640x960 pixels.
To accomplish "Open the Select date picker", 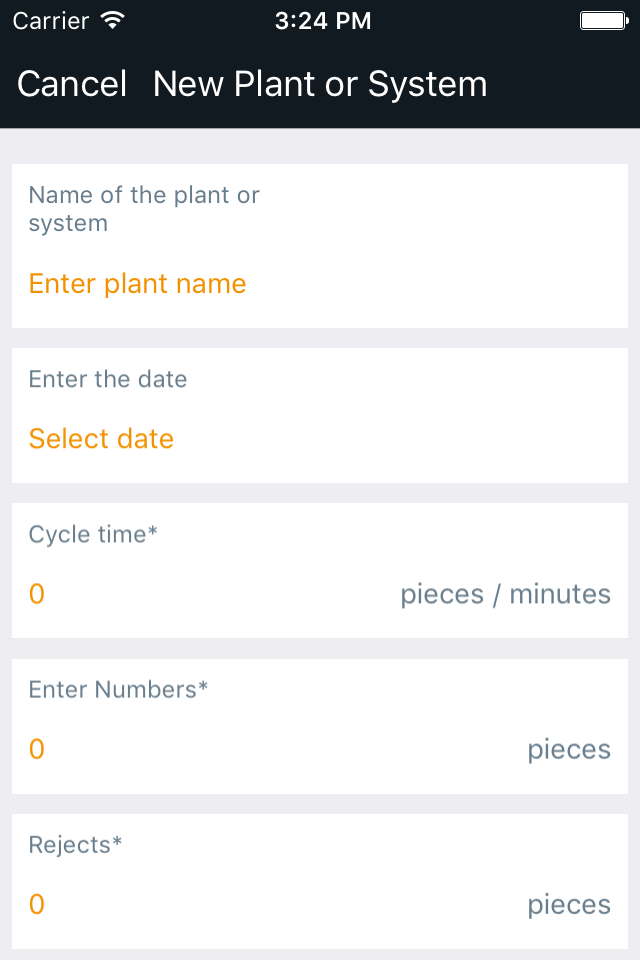I will [101, 438].
